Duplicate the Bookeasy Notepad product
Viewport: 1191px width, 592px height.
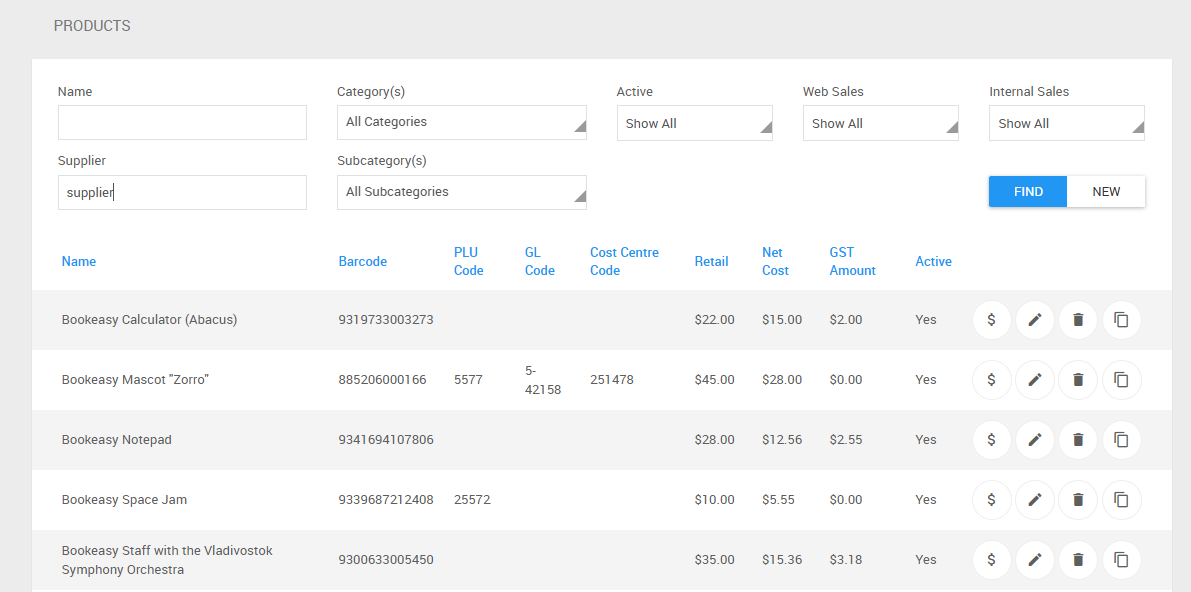point(1122,440)
